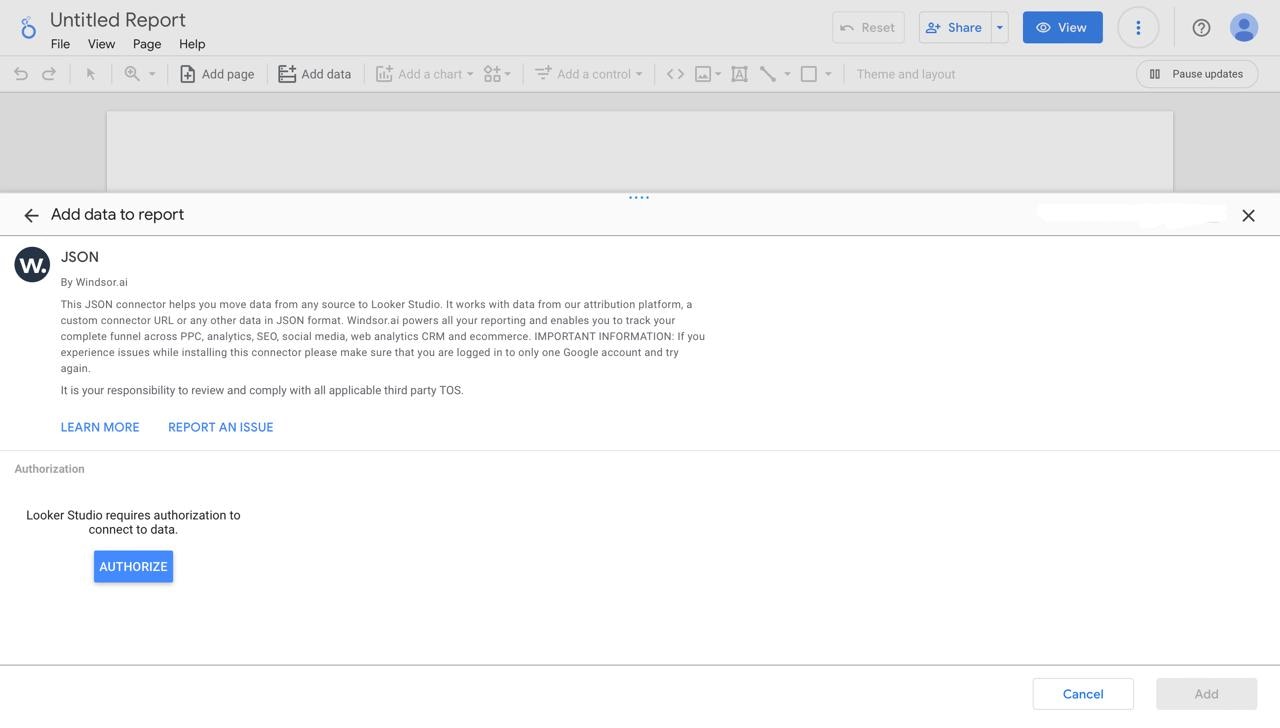Click the REPORT AN ISSUE link
This screenshot has width=1280, height=728.
click(221, 427)
